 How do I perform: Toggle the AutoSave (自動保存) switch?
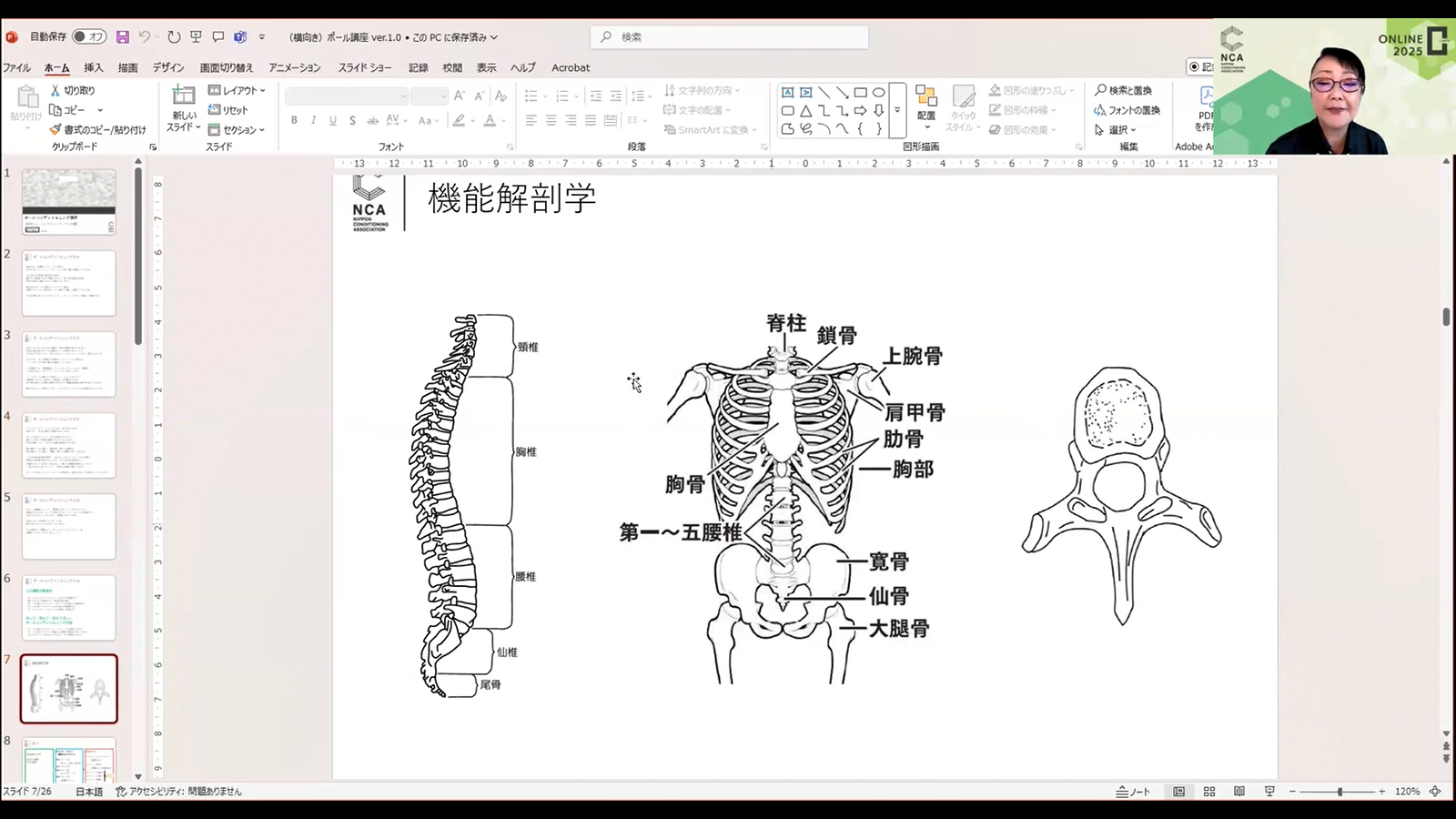click(x=89, y=37)
